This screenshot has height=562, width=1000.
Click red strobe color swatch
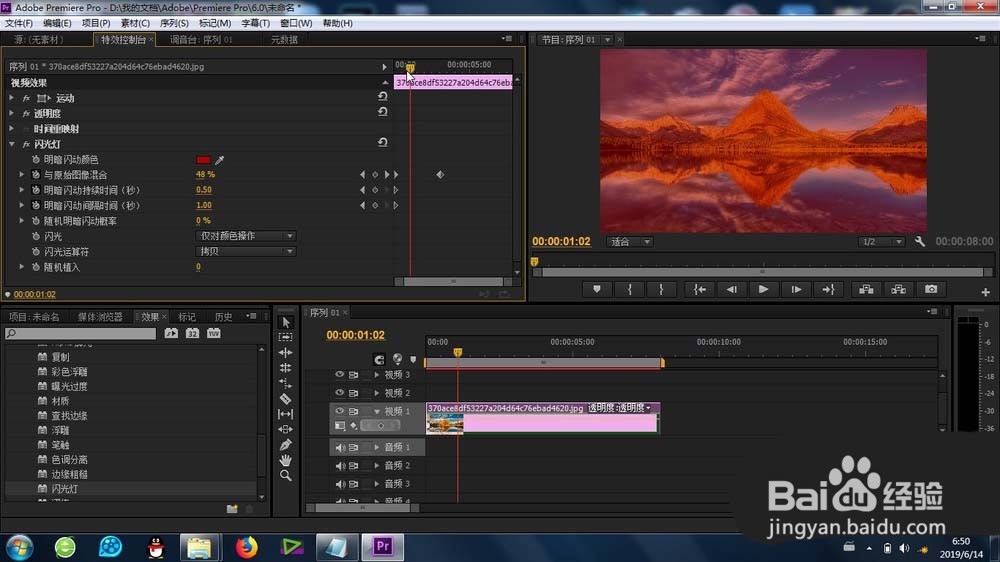[203, 159]
